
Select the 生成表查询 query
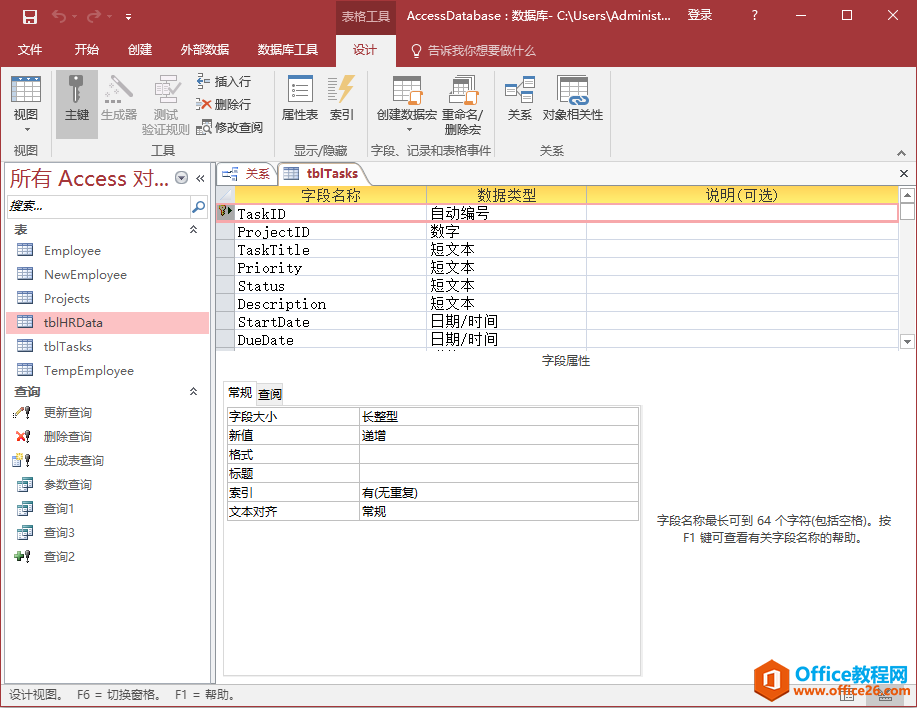(x=108, y=461)
